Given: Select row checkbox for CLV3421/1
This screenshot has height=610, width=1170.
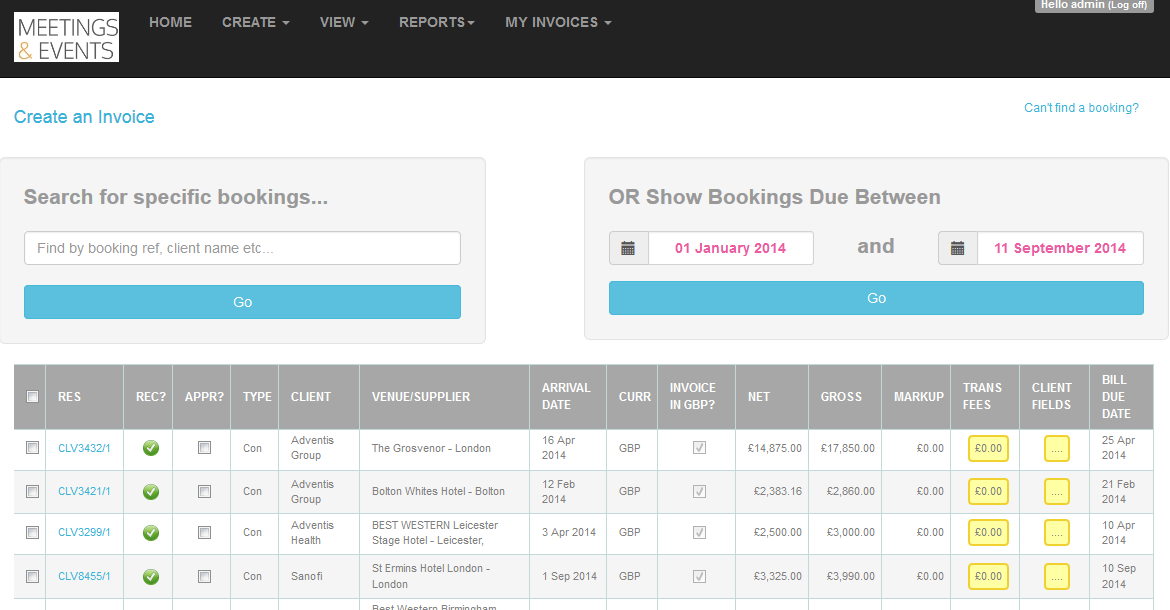Looking at the screenshot, I should tap(32, 491).
